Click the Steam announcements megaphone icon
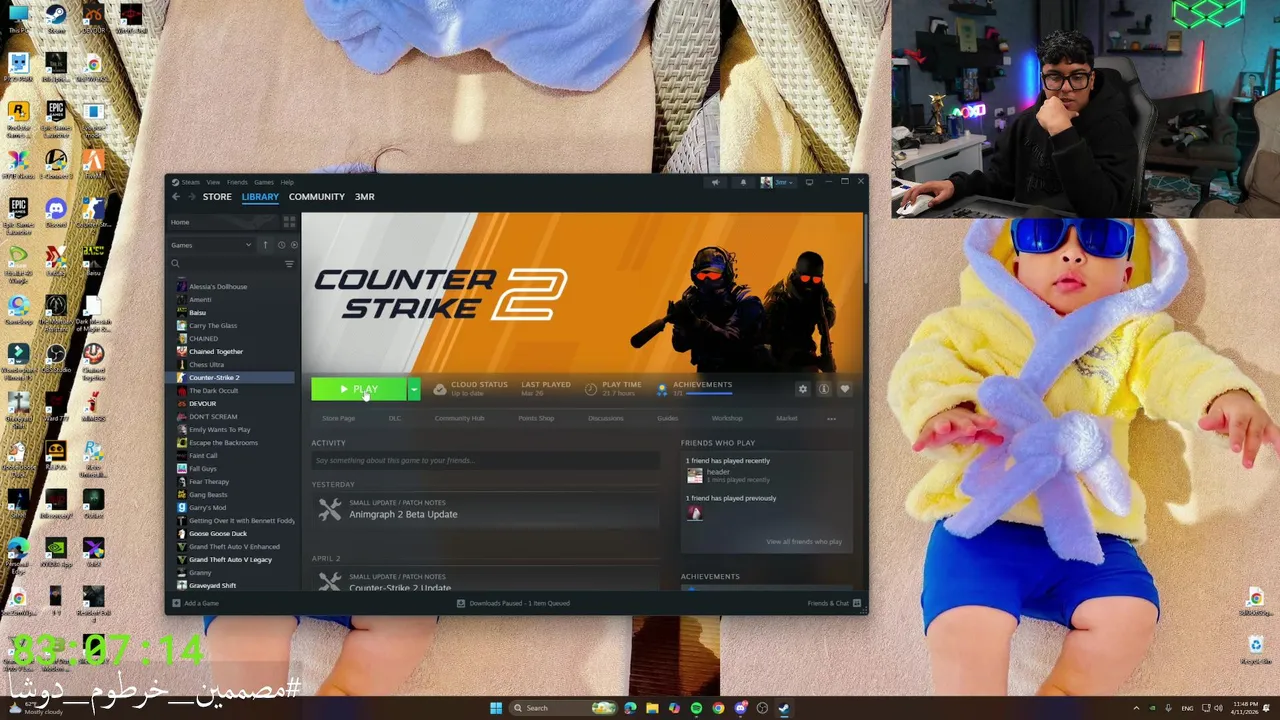 (715, 182)
